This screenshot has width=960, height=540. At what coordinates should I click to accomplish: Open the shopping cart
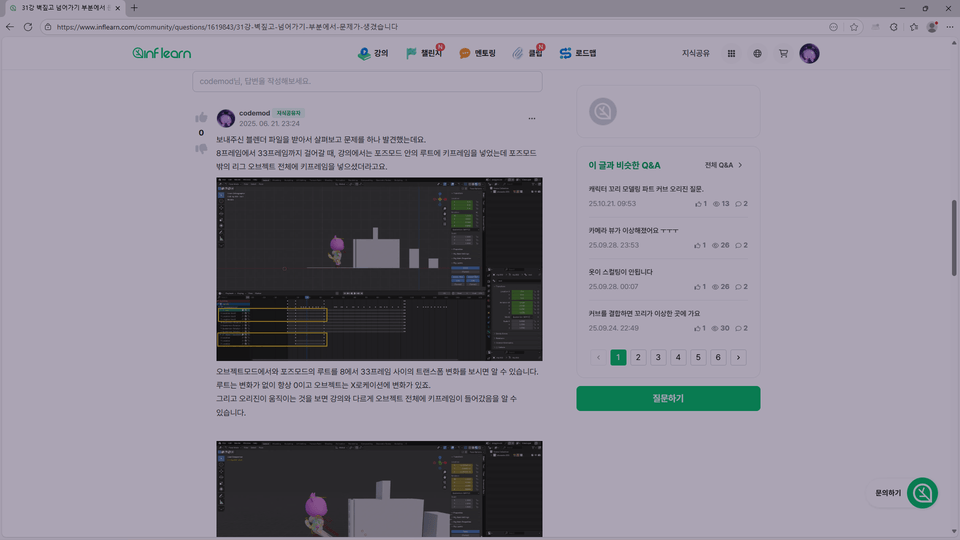click(x=783, y=53)
